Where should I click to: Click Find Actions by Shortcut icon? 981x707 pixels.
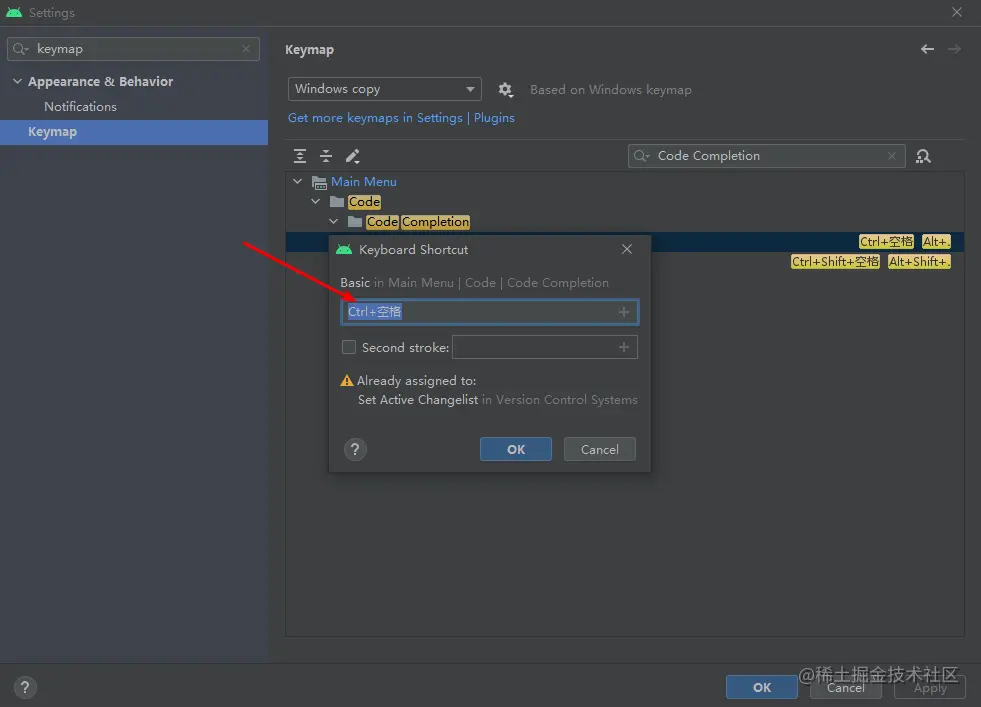[x=923, y=156]
